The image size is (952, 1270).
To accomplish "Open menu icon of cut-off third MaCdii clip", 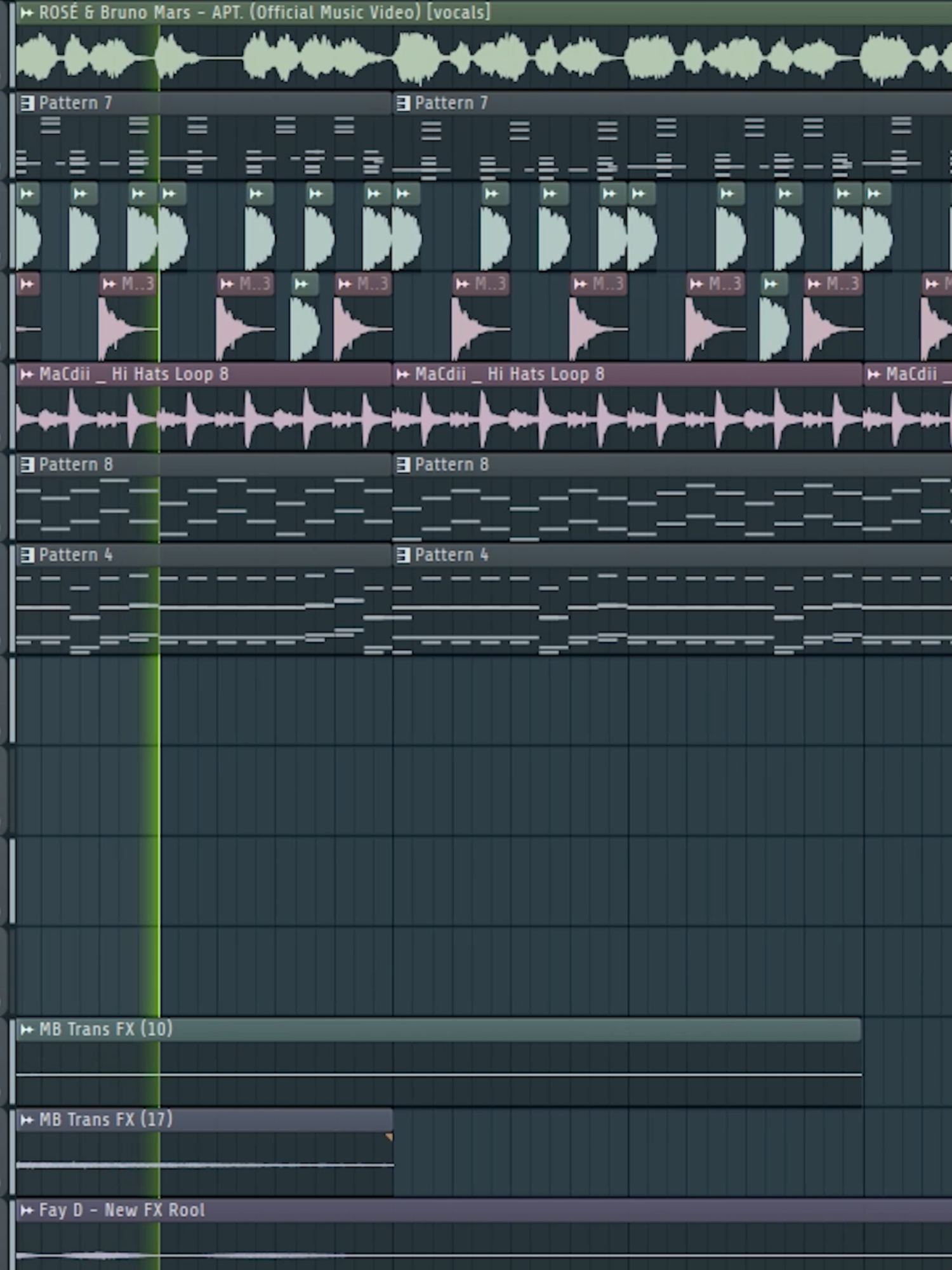I will point(874,375).
